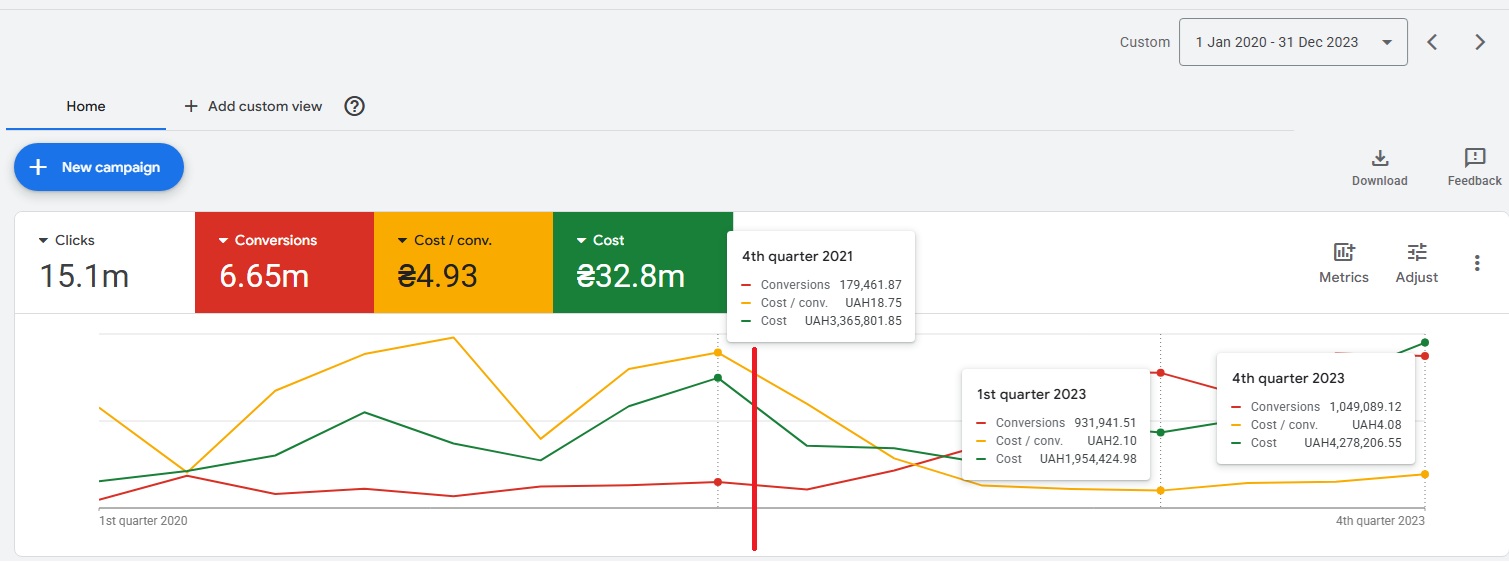Click the 4th quarter 2023 axis label
The image size is (1509, 562).
1380,521
